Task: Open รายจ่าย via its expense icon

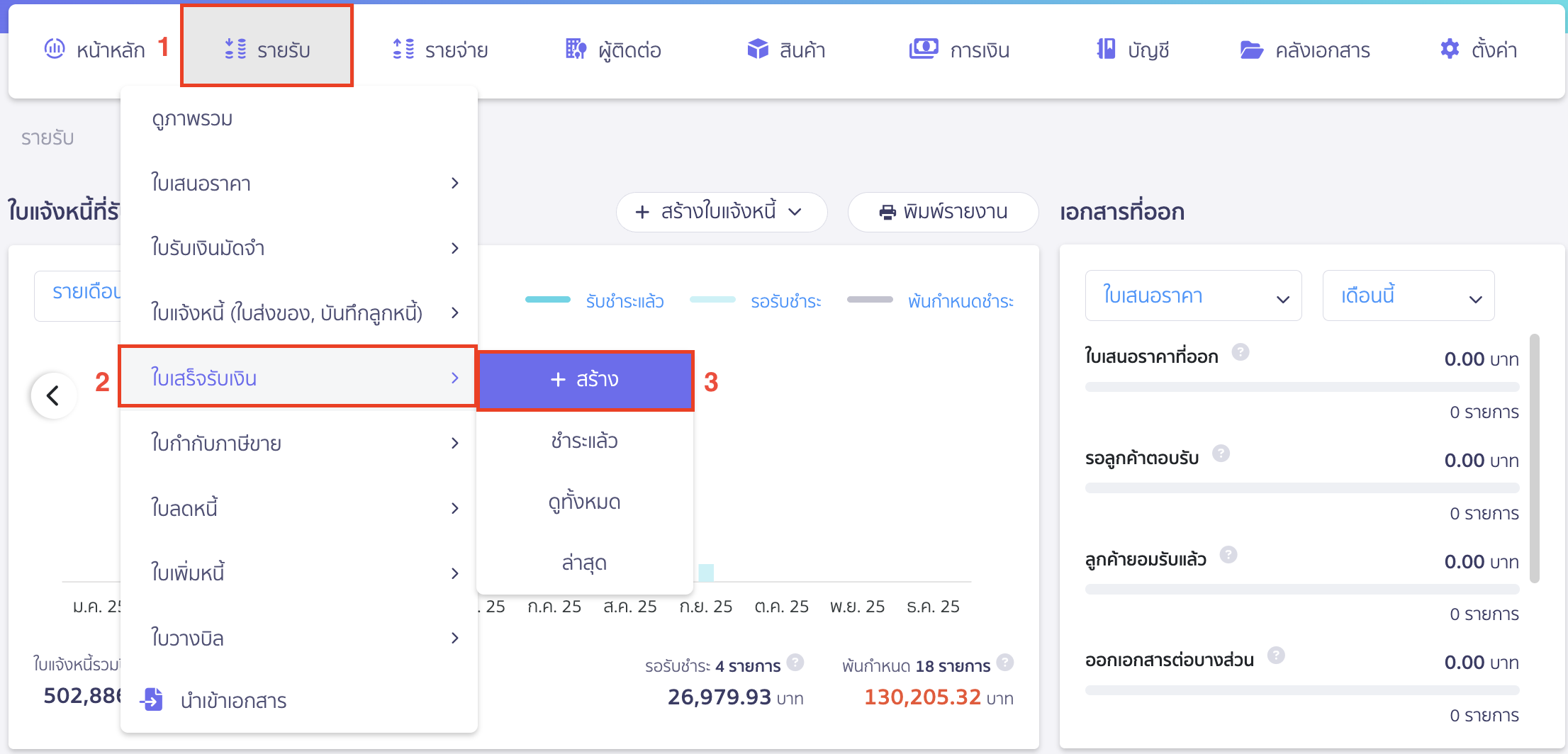Action: point(402,49)
